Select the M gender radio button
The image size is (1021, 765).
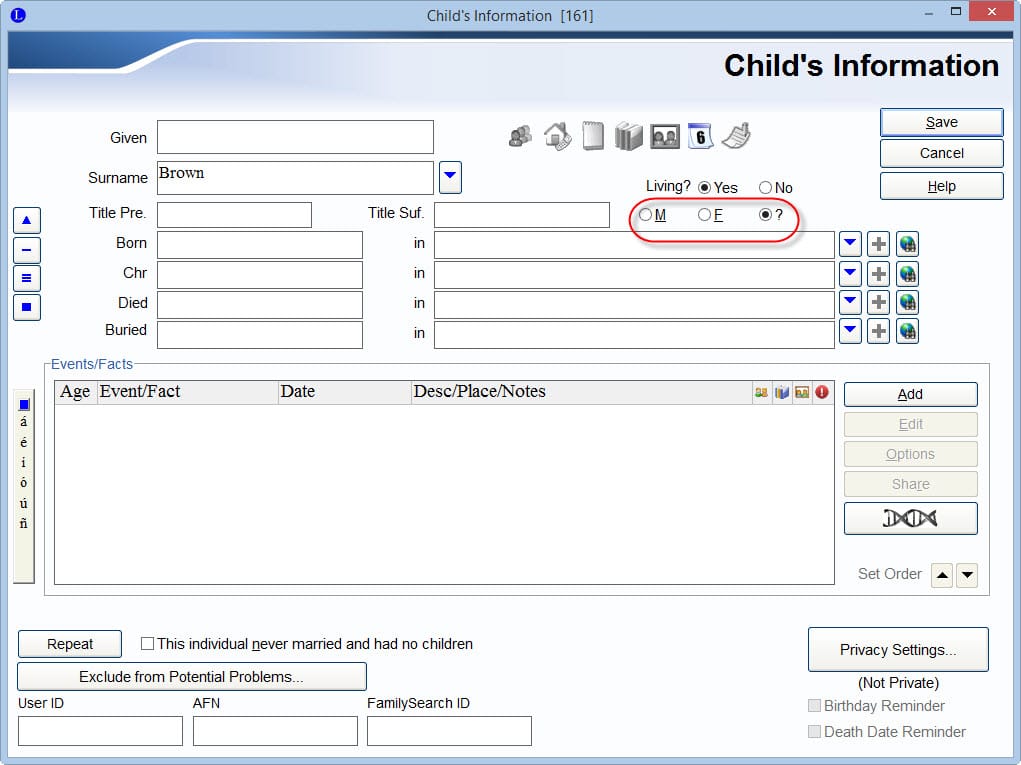click(x=645, y=214)
